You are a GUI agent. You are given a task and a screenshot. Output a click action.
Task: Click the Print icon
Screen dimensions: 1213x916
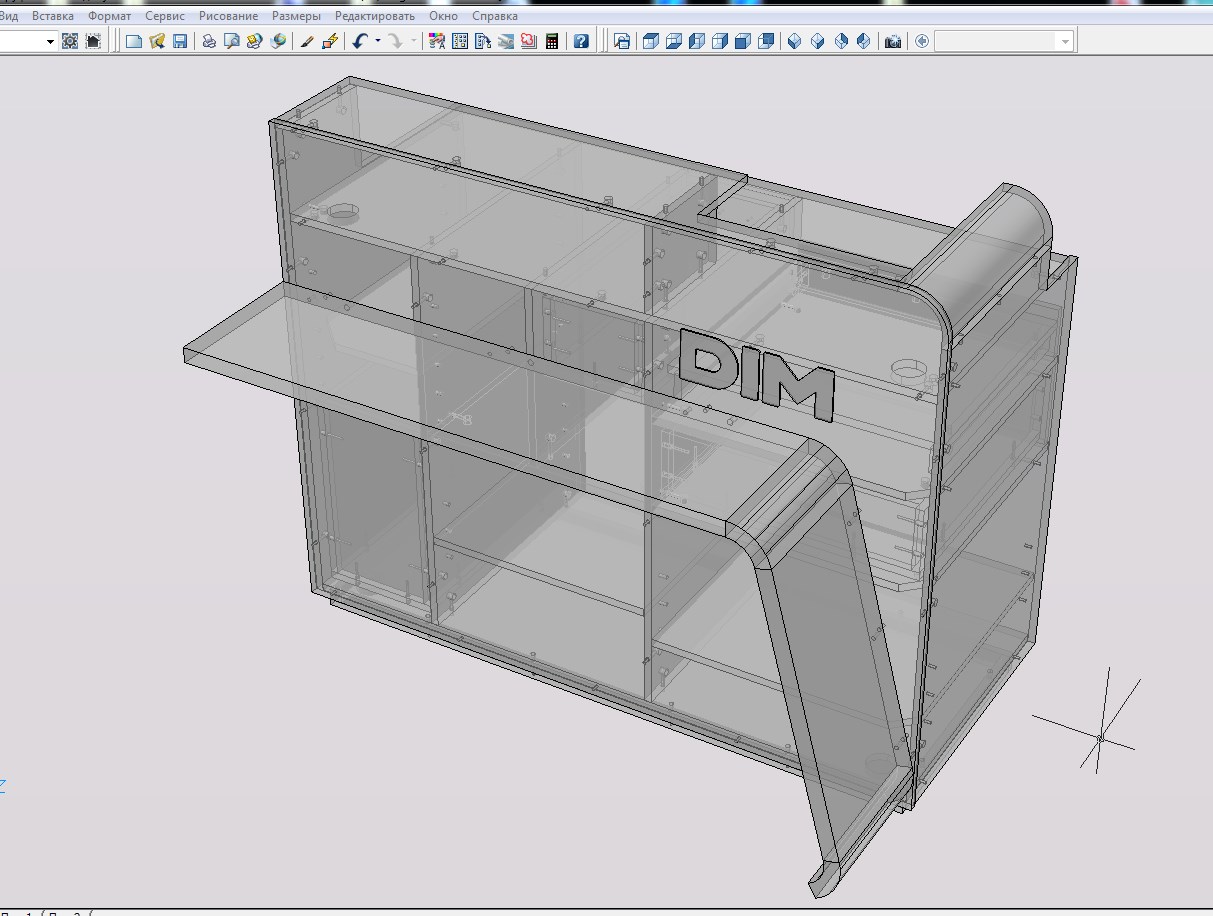click(x=209, y=41)
